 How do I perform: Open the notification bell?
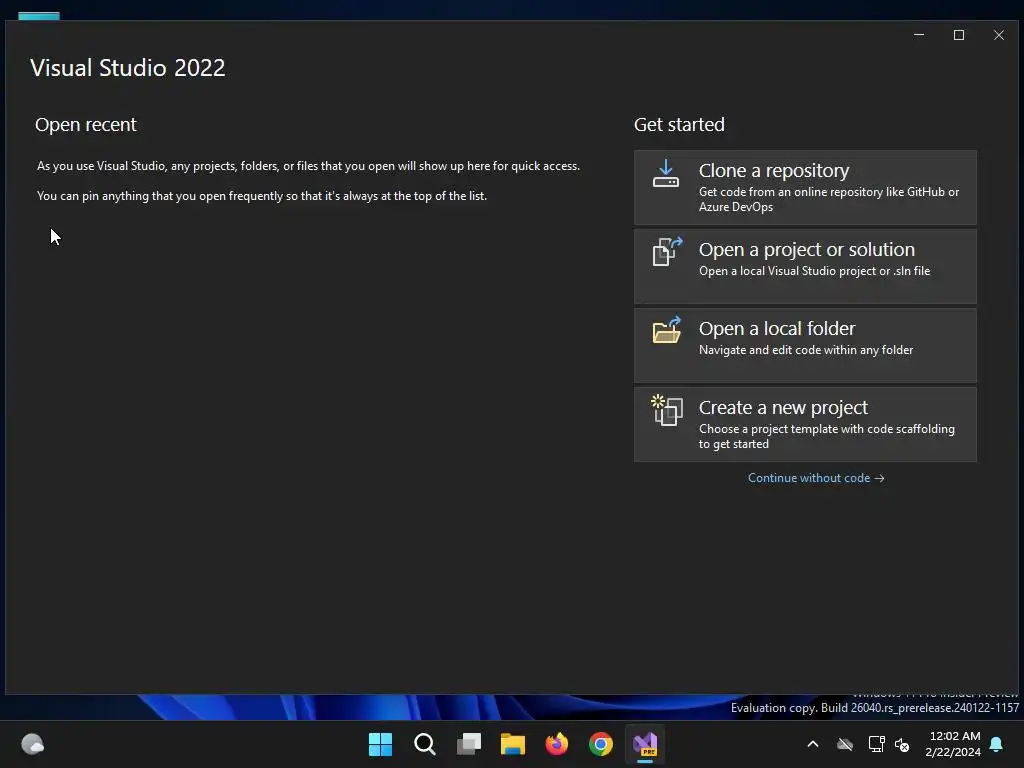tap(997, 744)
